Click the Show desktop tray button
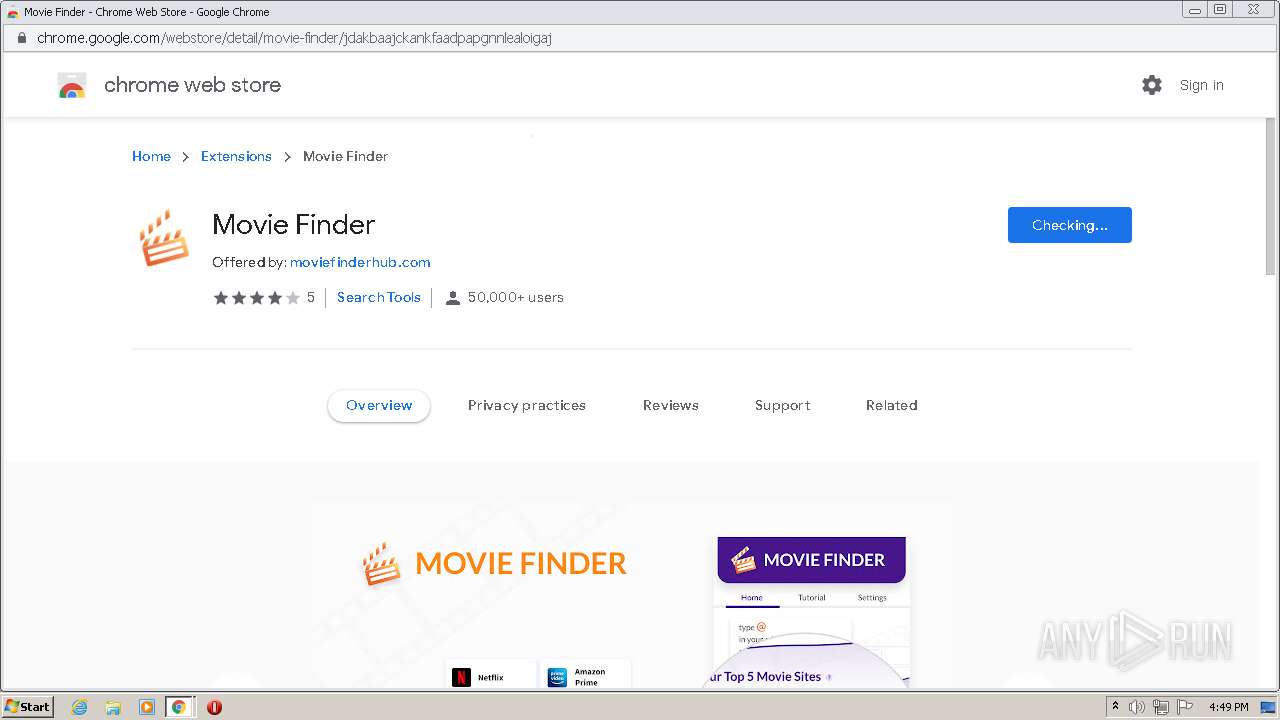 tap(1268, 707)
